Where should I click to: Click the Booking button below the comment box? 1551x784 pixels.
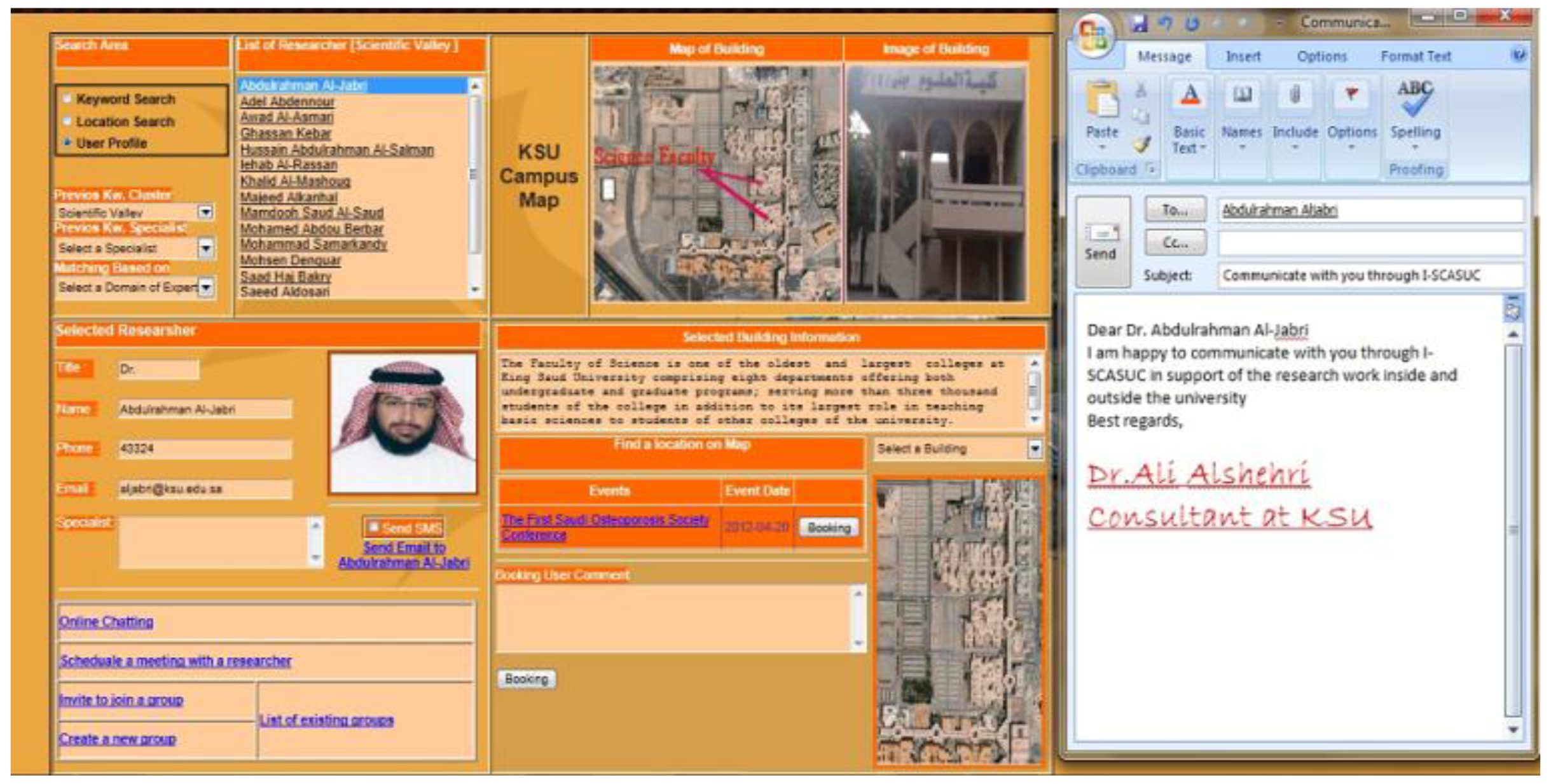click(x=526, y=679)
